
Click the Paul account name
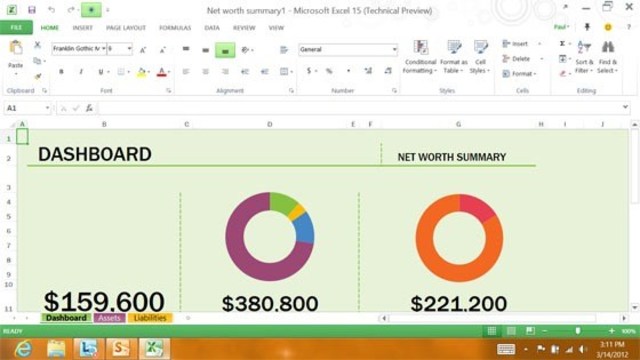coord(561,27)
